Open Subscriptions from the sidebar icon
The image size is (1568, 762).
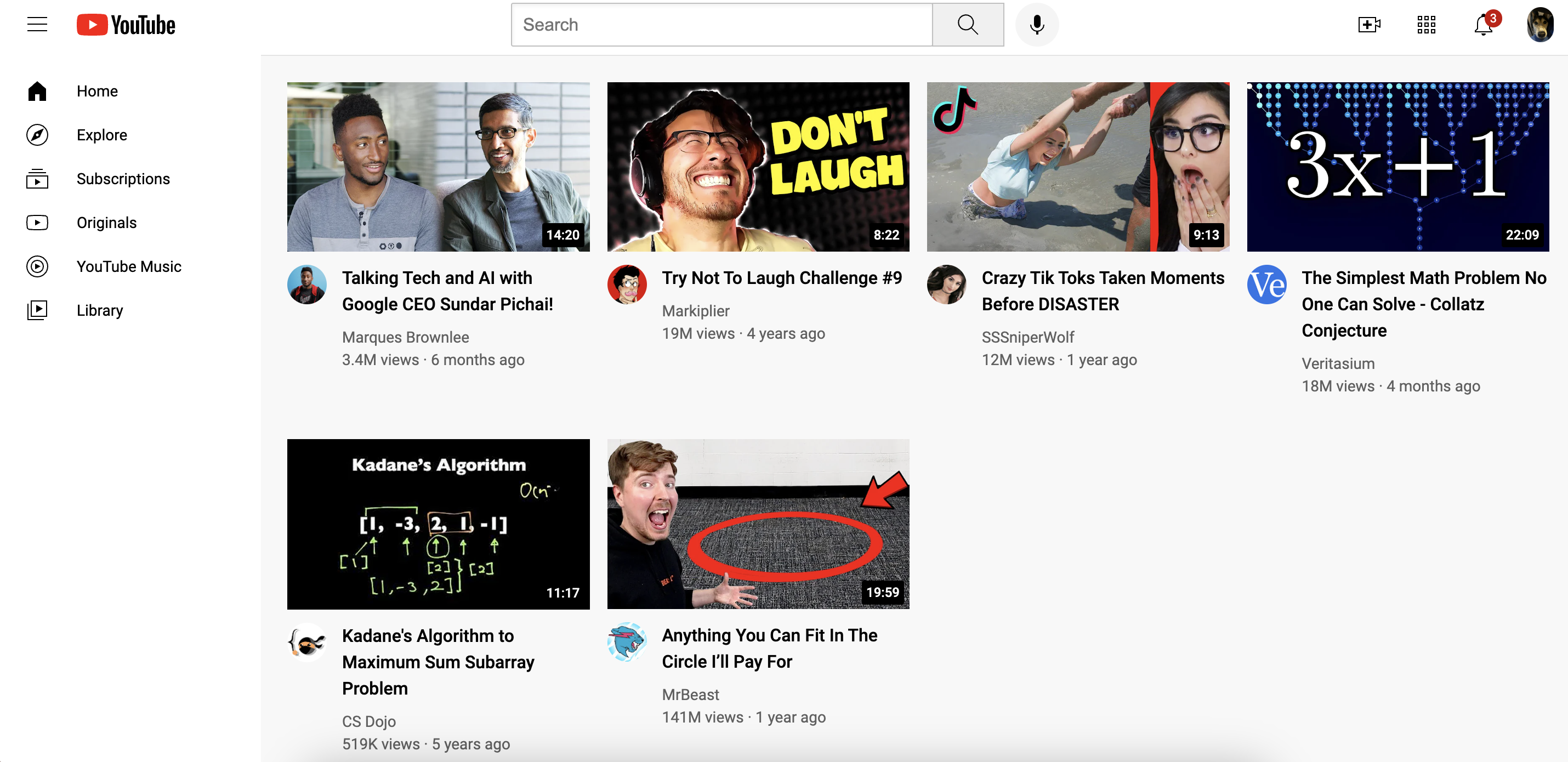37,178
